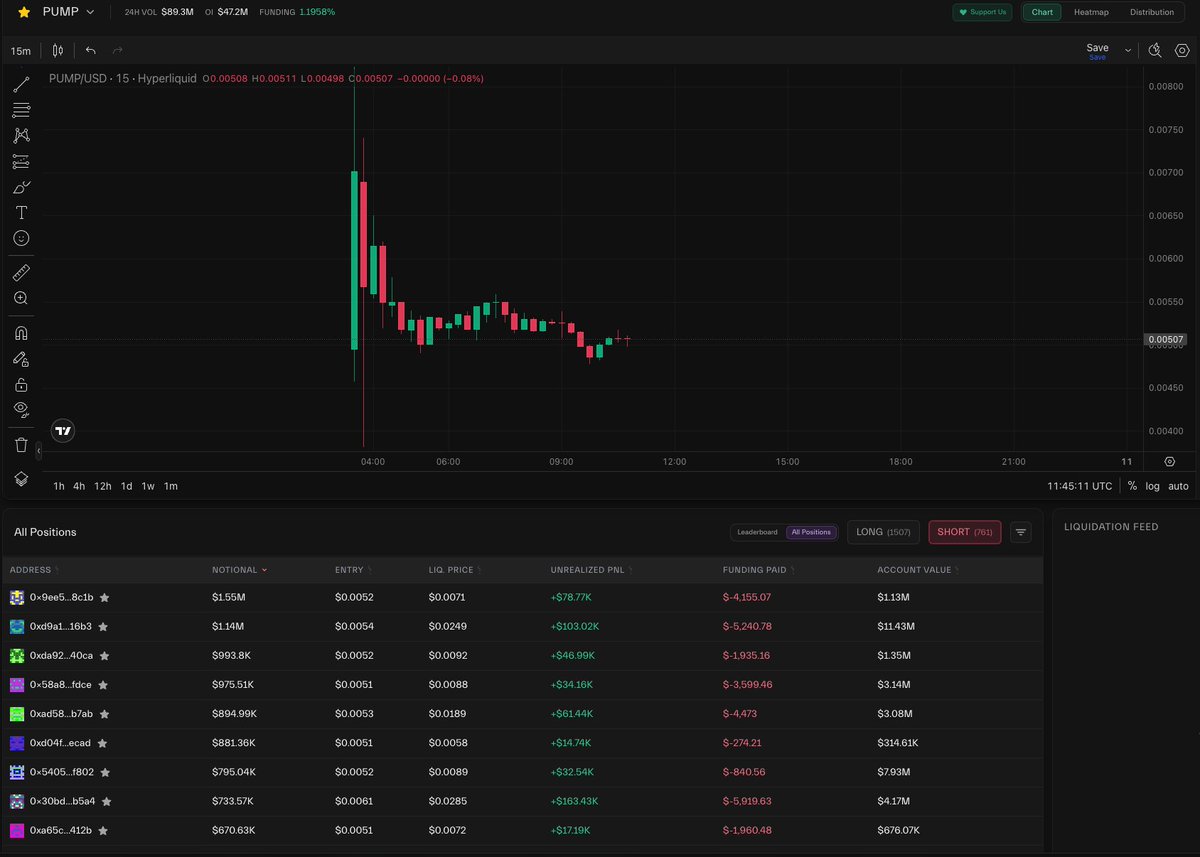Viewport: 1200px width, 857px height.
Task: Select the ruler measure tool
Action: pos(21,272)
